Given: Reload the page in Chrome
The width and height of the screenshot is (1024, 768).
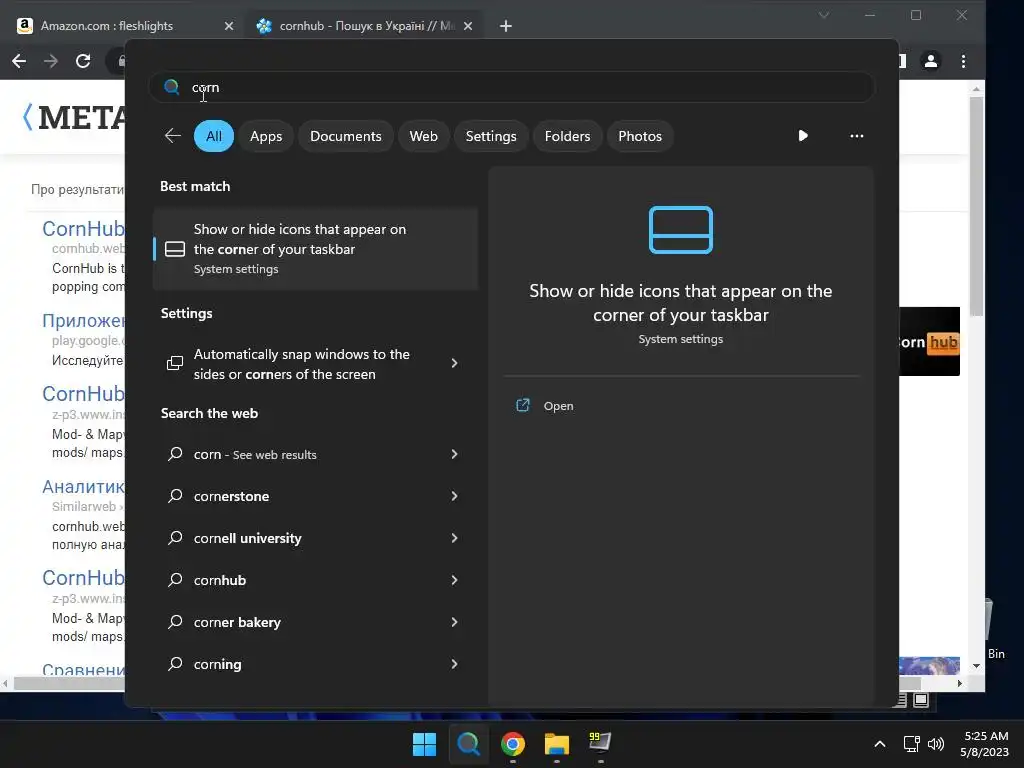Looking at the screenshot, I should [x=83, y=61].
